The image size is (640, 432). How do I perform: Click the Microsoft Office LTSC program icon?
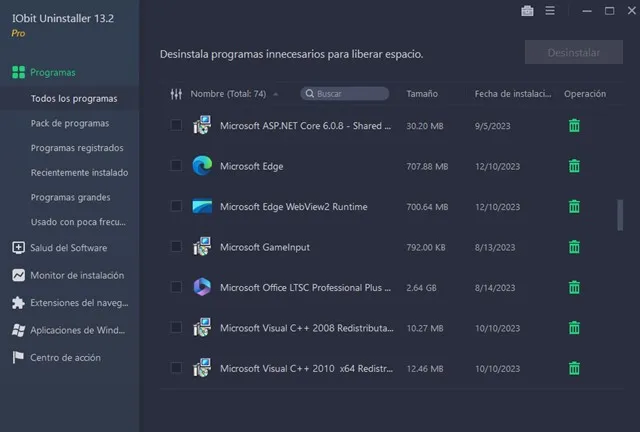[202, 287]
